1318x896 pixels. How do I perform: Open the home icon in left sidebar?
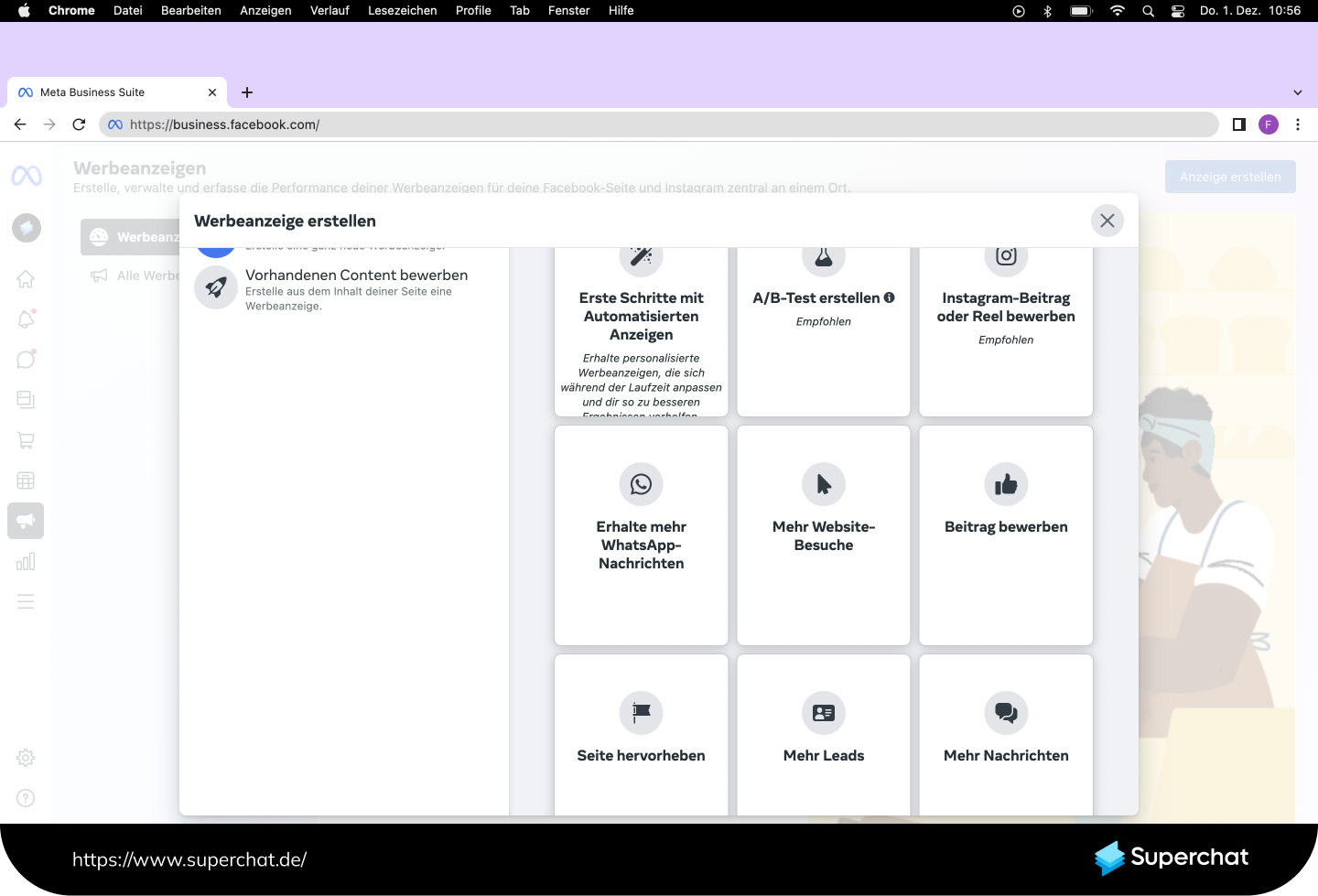[x=26, y=279]
